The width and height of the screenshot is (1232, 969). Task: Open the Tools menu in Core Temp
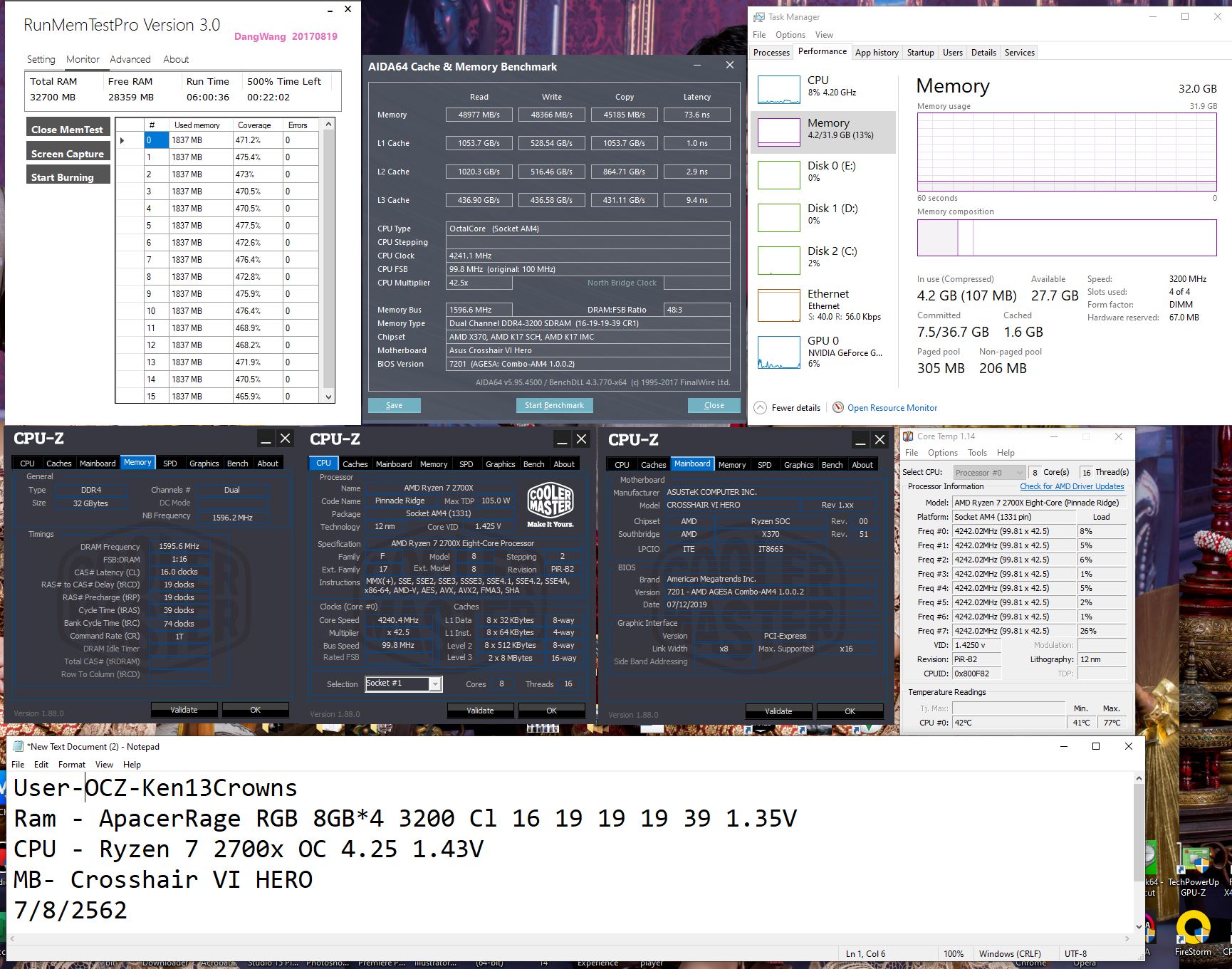click(977, 453)
